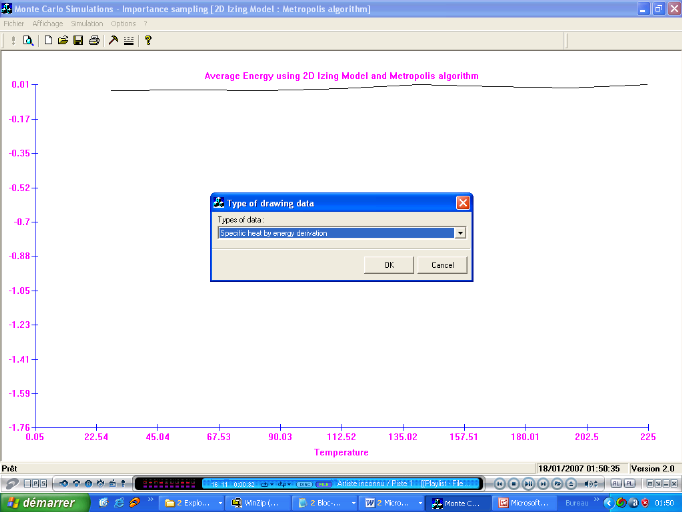Toggle play/pause in media player bar
682x512 pixels.
click(528, 484)
